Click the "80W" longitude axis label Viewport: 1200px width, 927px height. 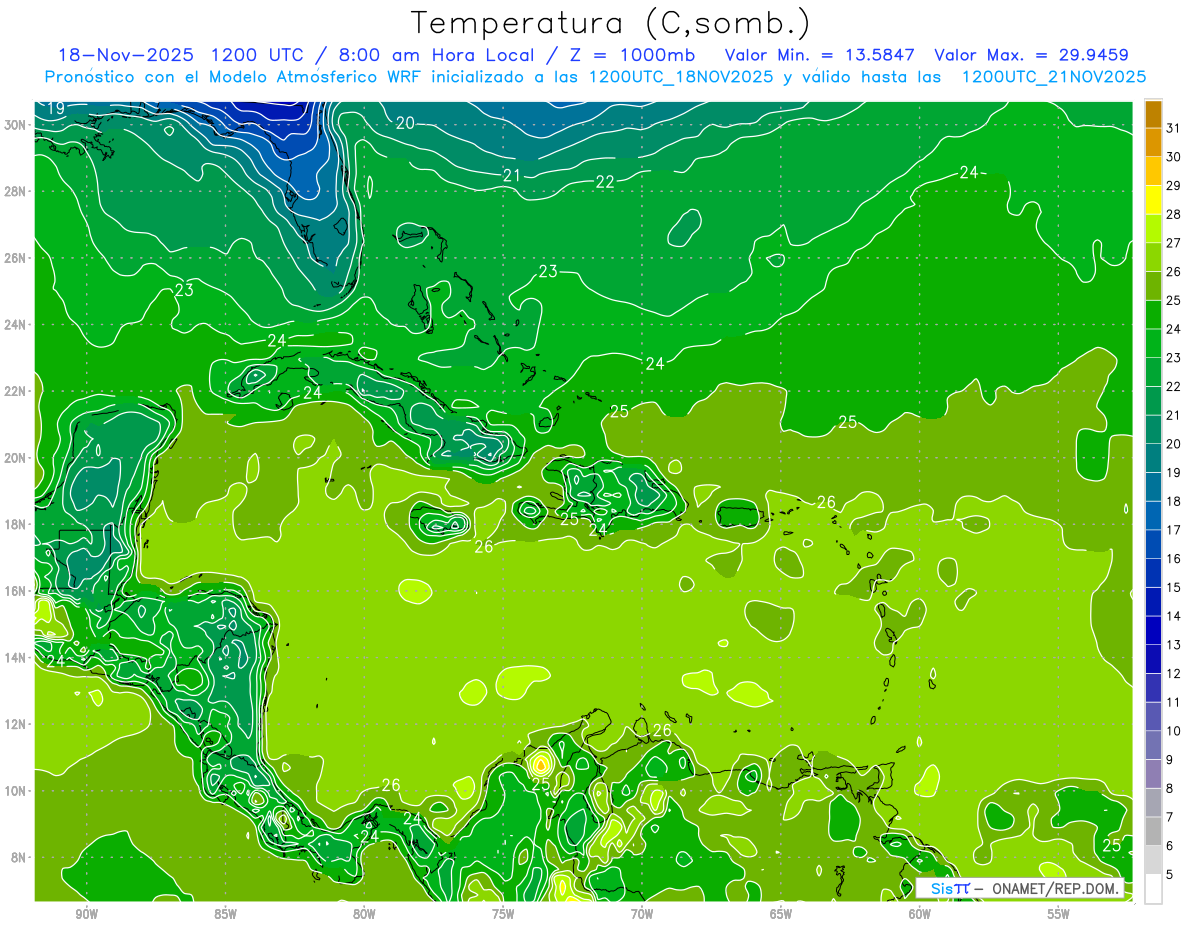tap(364, 914)
